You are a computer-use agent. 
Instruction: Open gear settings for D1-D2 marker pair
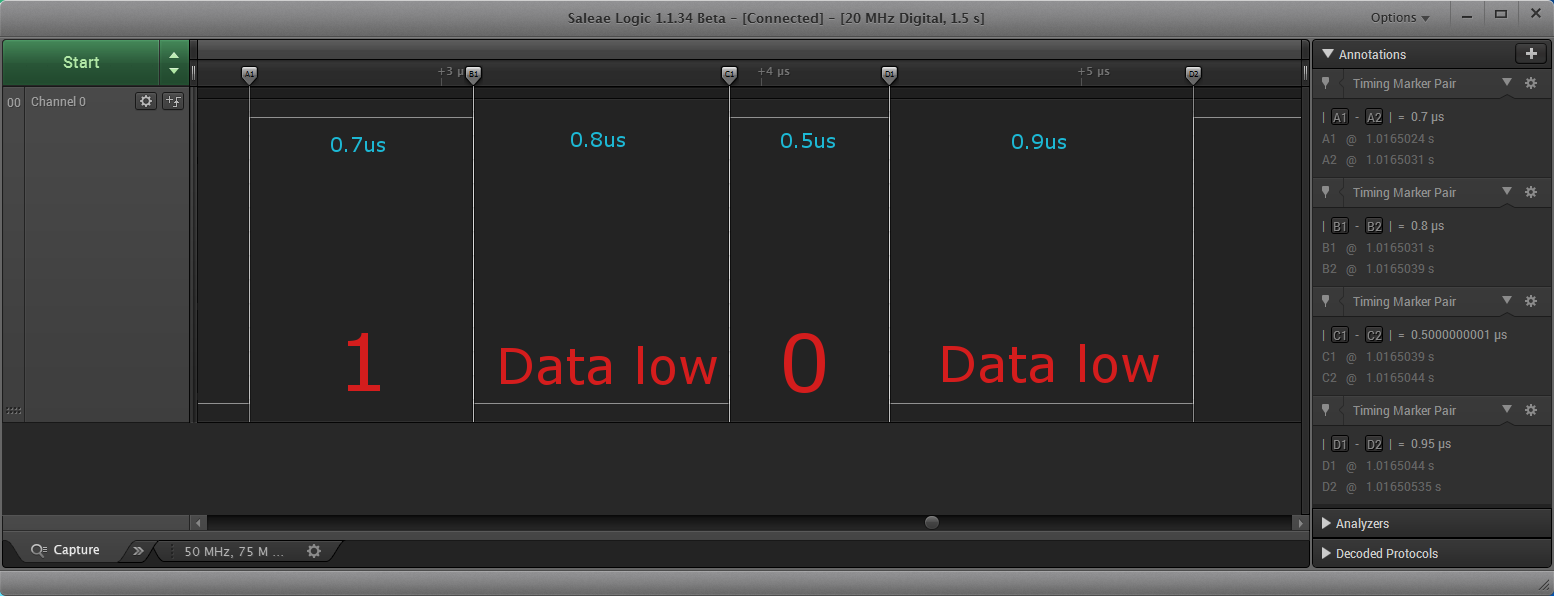[x=1530, y=411]
